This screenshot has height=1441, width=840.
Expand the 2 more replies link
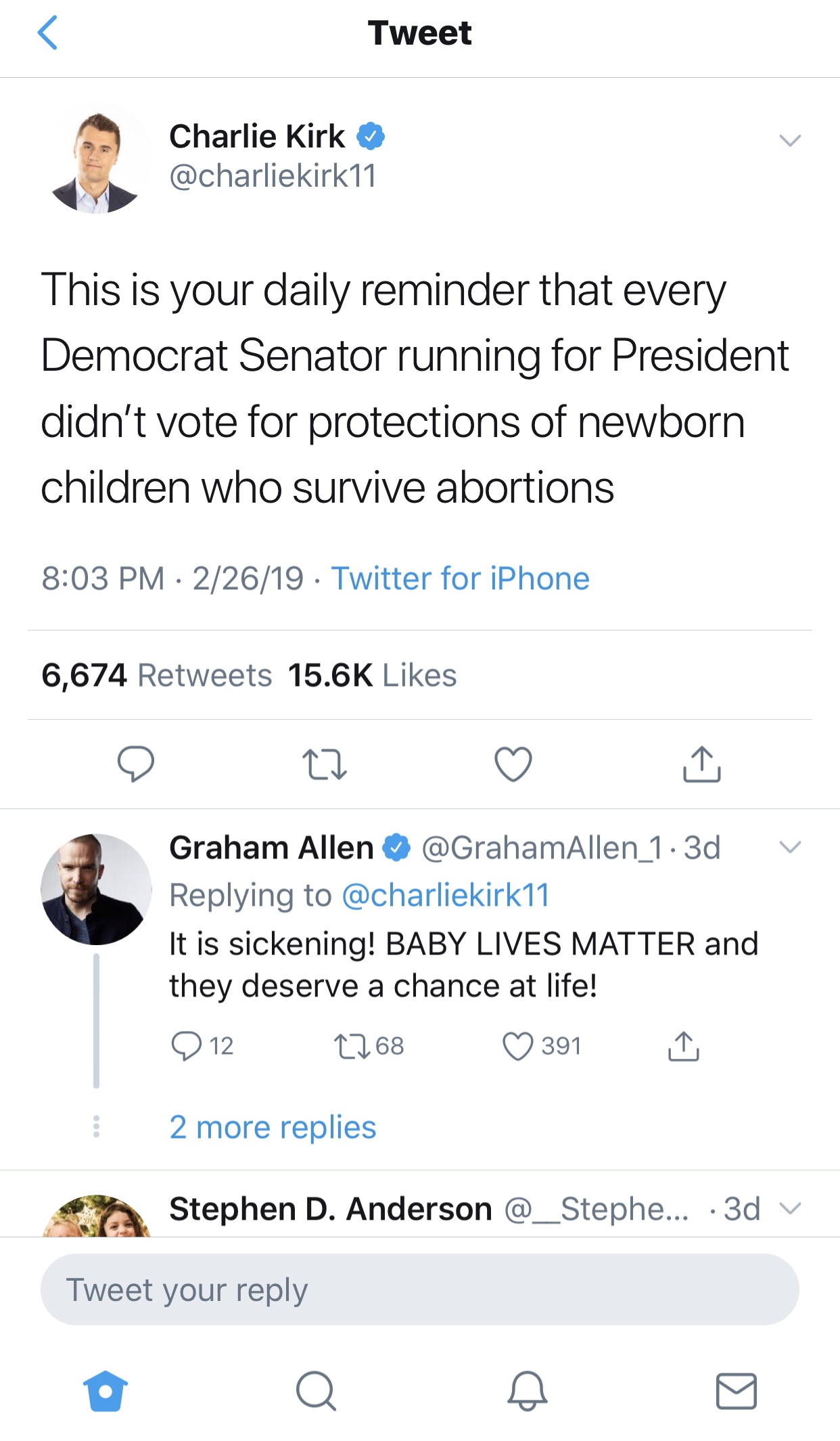(273, 1127)
